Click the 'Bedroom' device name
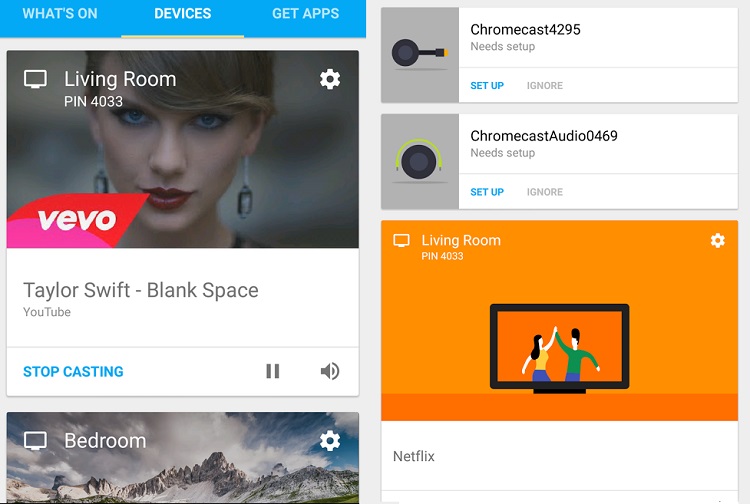 tap(105, 440)
